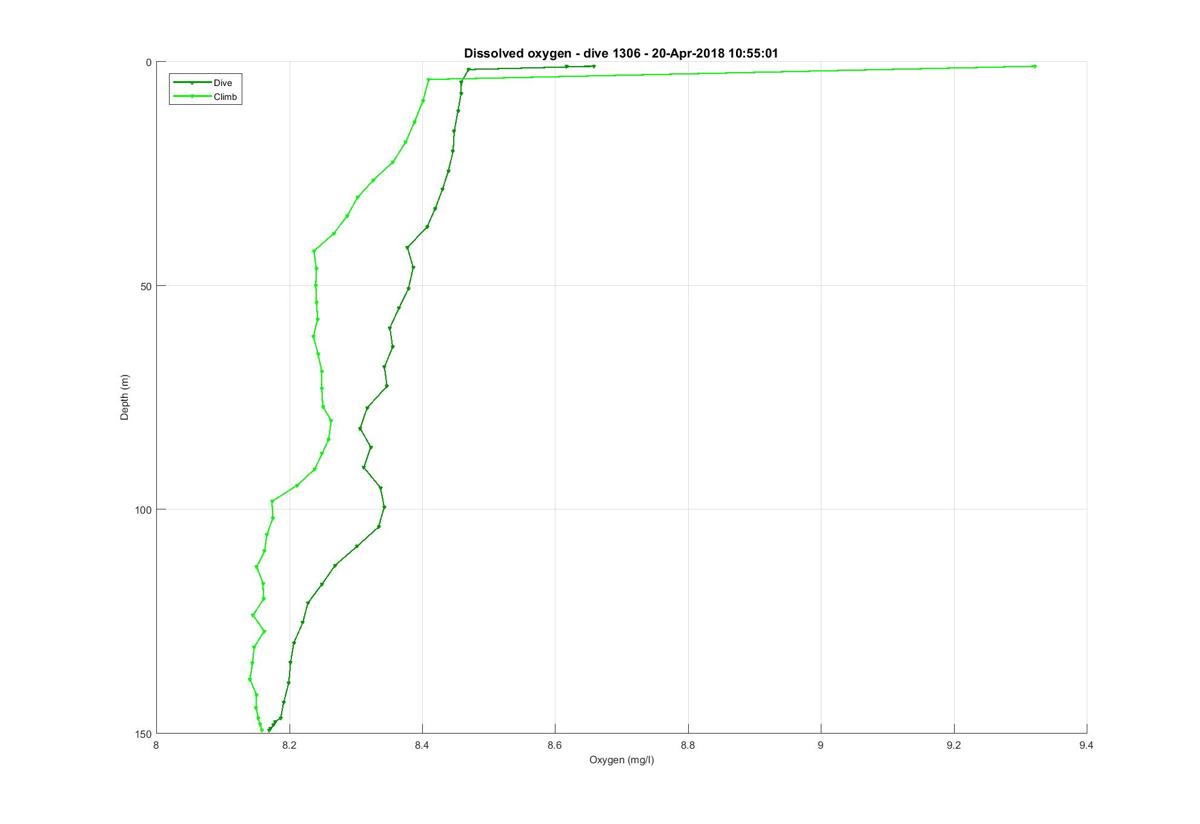The width and height of the screenshot is (1200, 824).
Task: Select the 'Climb' legend entry
Action: [x=226, y=96]
